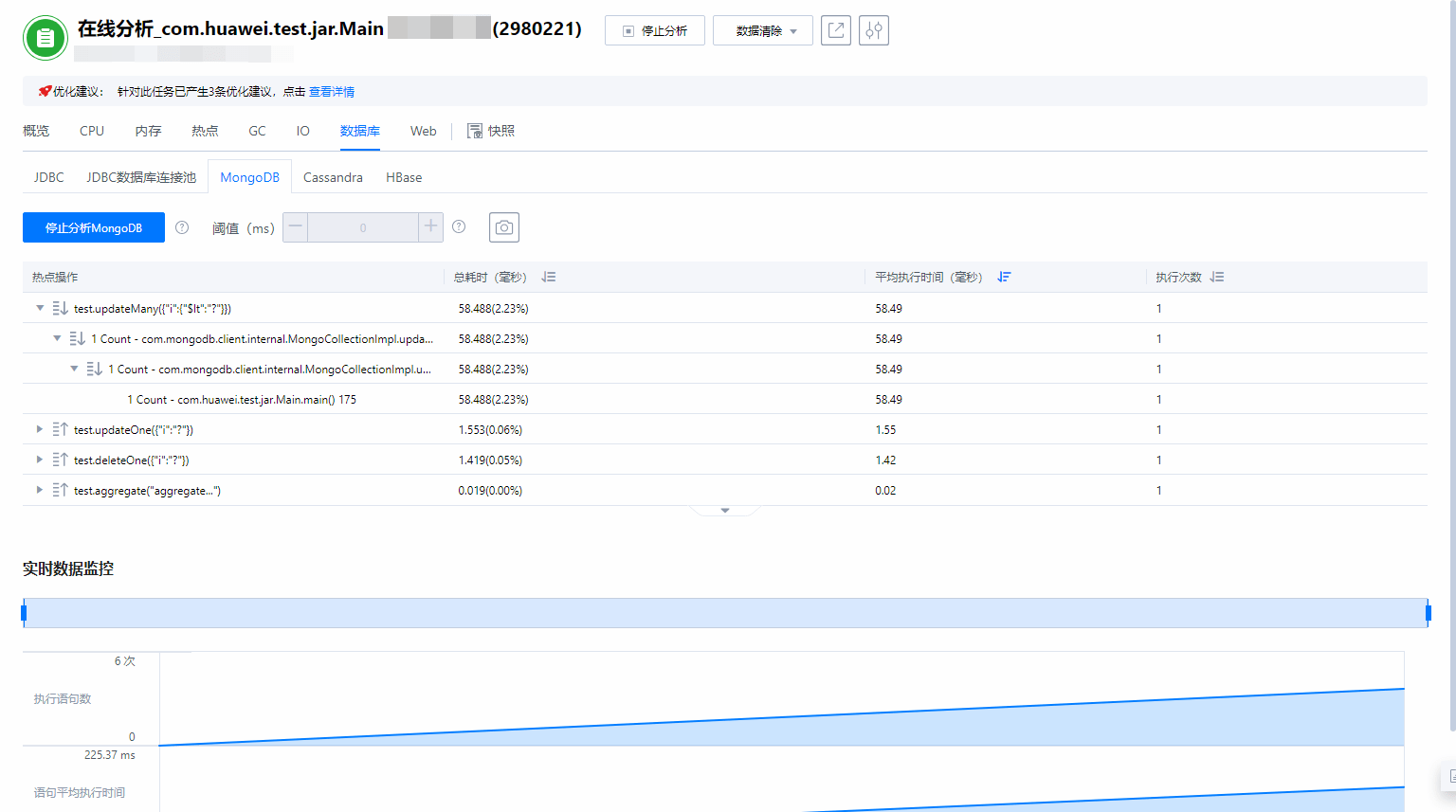The width and height of the screenshot is (1456, 812).
Task: Expand the test.aggregate row
Action: 40,490
